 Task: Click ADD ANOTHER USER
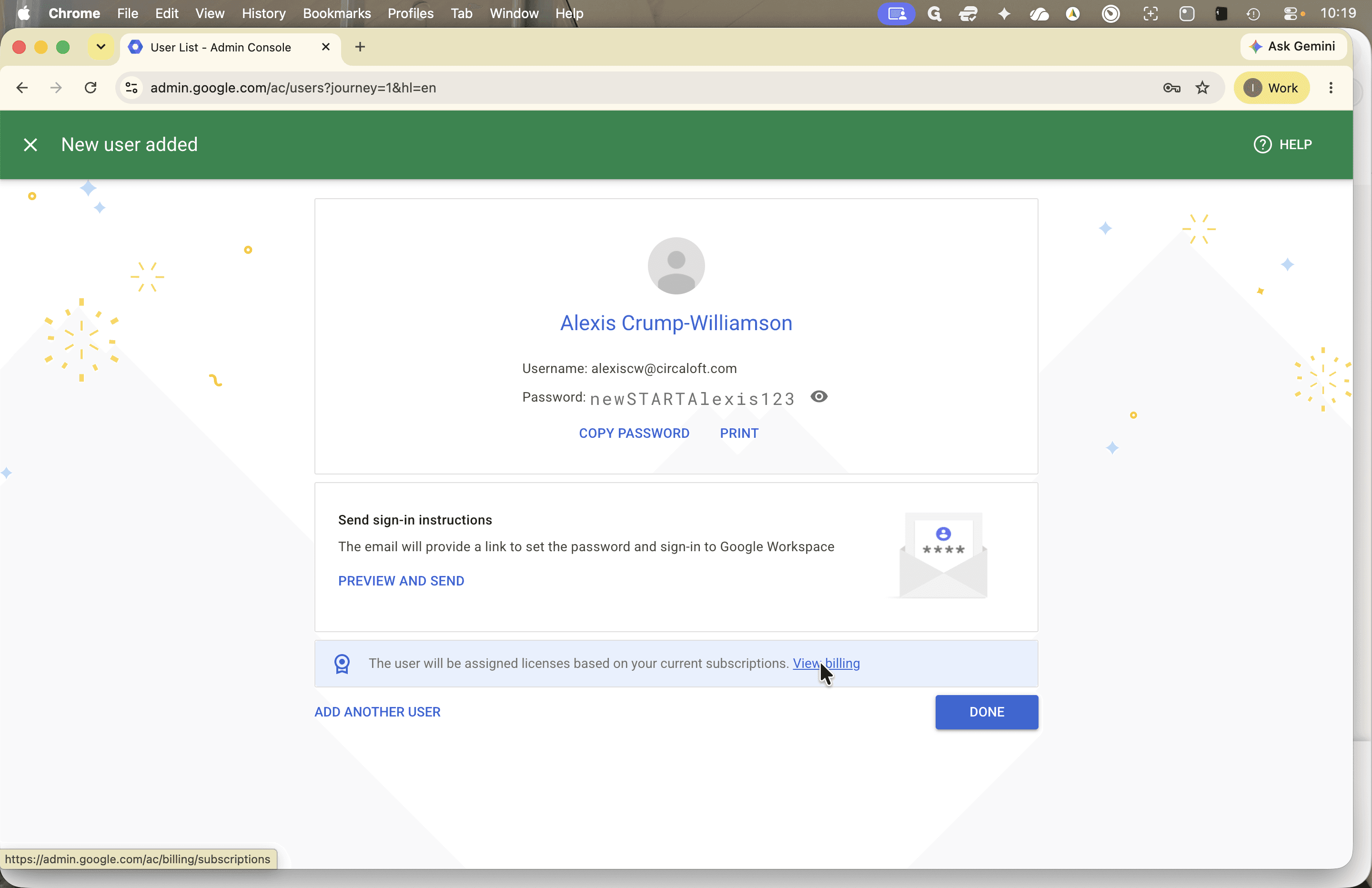[378, 712]
